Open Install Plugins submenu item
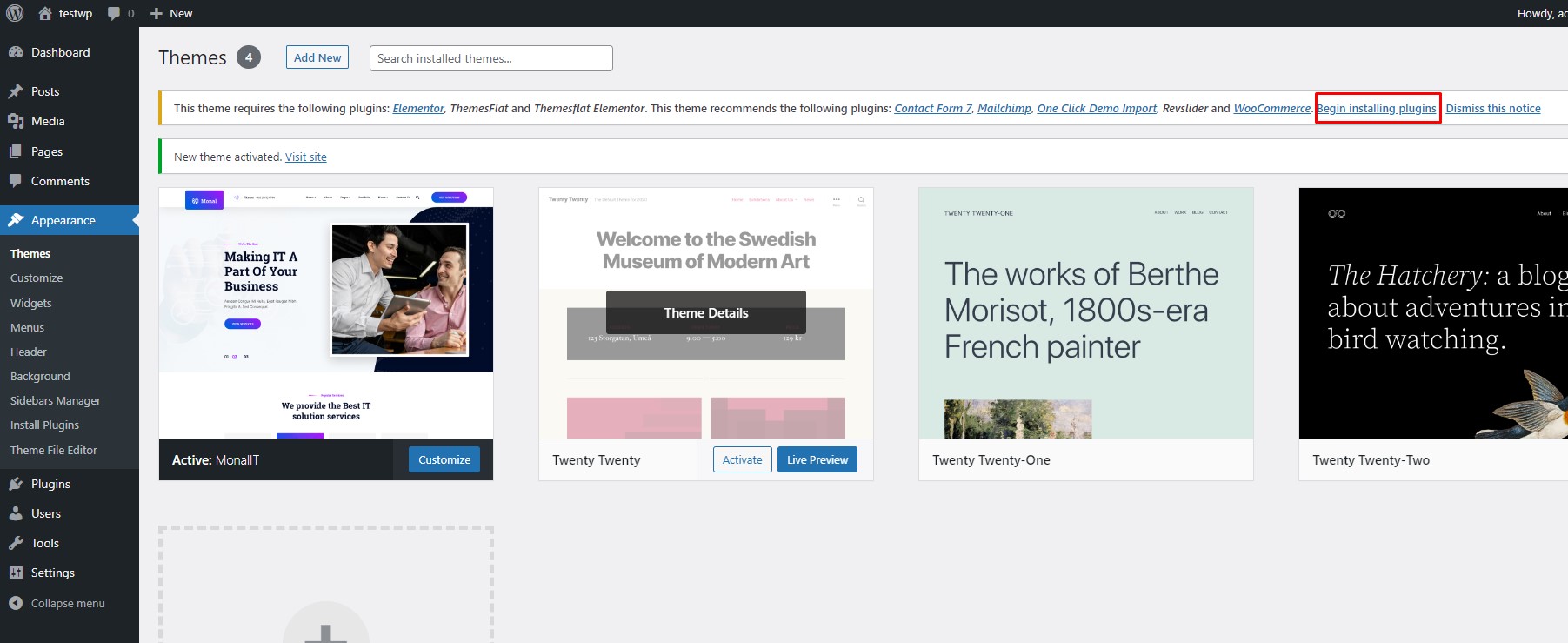The height and width of the screenshot is (643, 1568). coord(44,425)
